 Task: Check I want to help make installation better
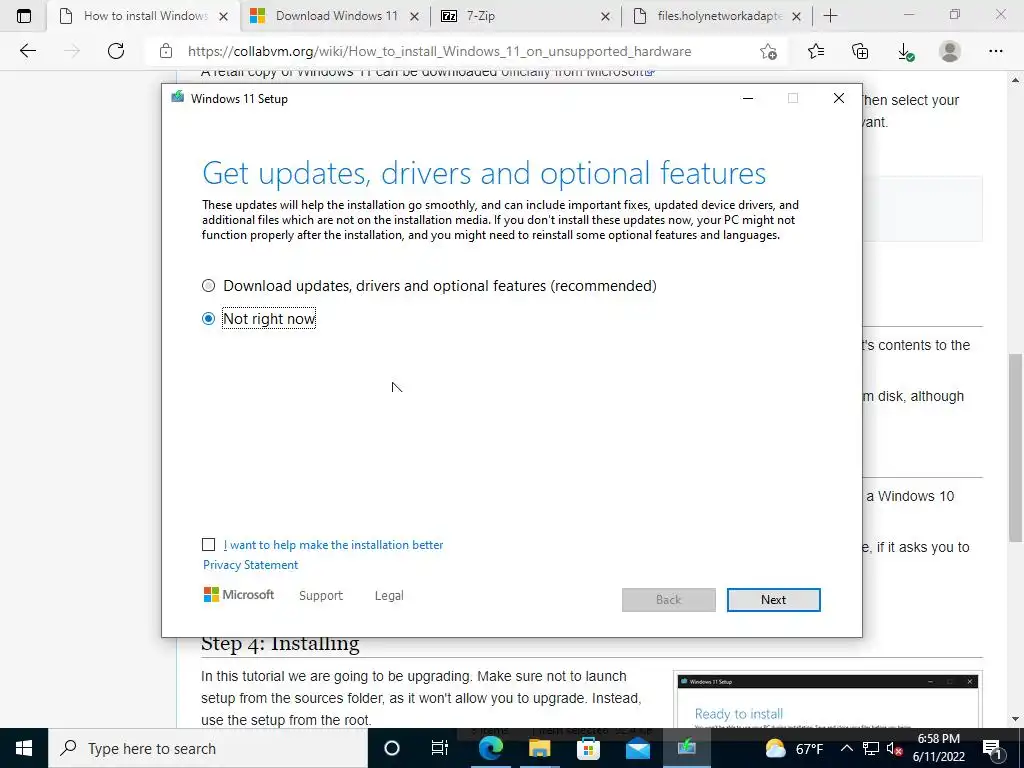point(208,545)
